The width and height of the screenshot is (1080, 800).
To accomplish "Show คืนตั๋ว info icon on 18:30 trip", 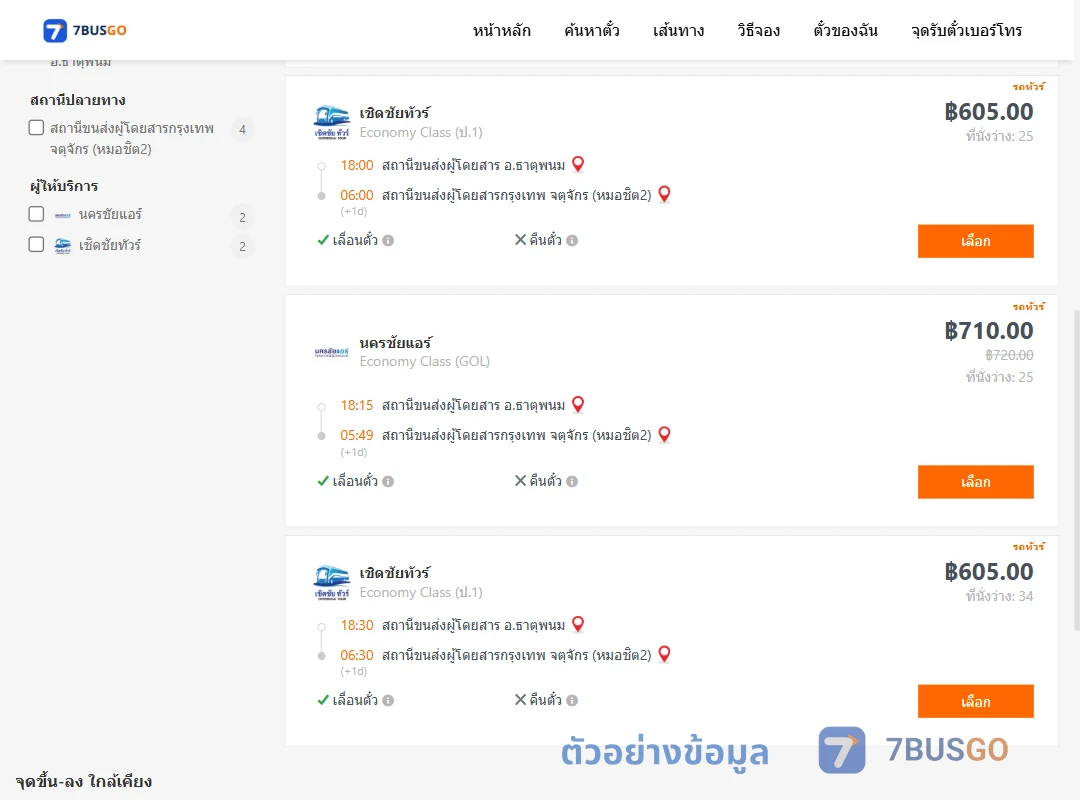I will coord(572,701).
